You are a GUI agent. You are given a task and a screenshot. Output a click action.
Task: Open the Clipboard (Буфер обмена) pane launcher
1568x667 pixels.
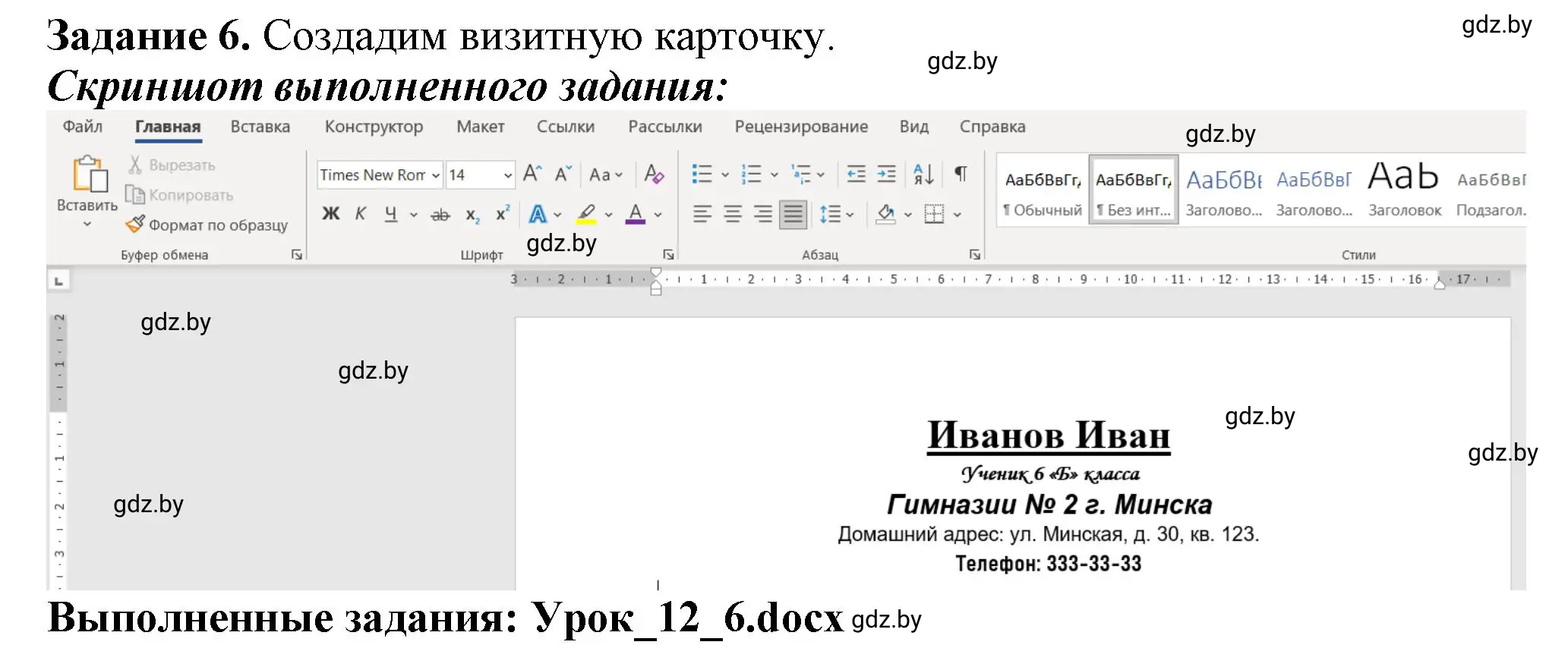pos(297,255)
